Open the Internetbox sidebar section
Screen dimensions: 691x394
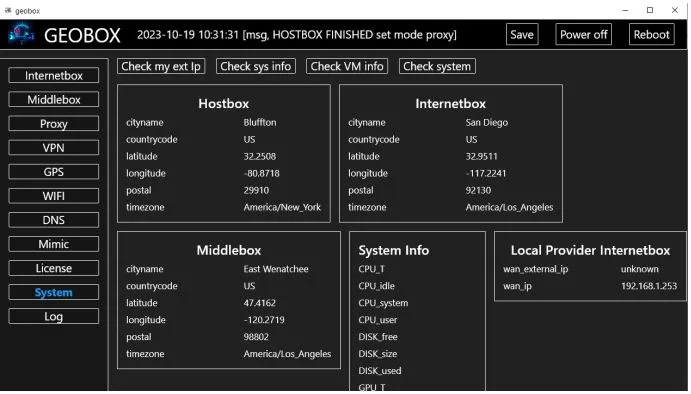[x=54, y=76]
